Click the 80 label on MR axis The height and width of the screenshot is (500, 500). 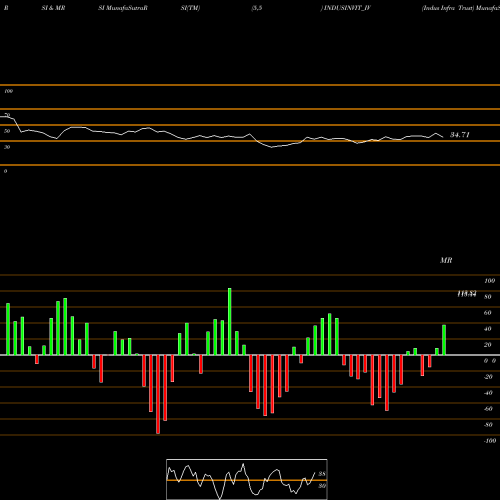click(x=488, y=297)
